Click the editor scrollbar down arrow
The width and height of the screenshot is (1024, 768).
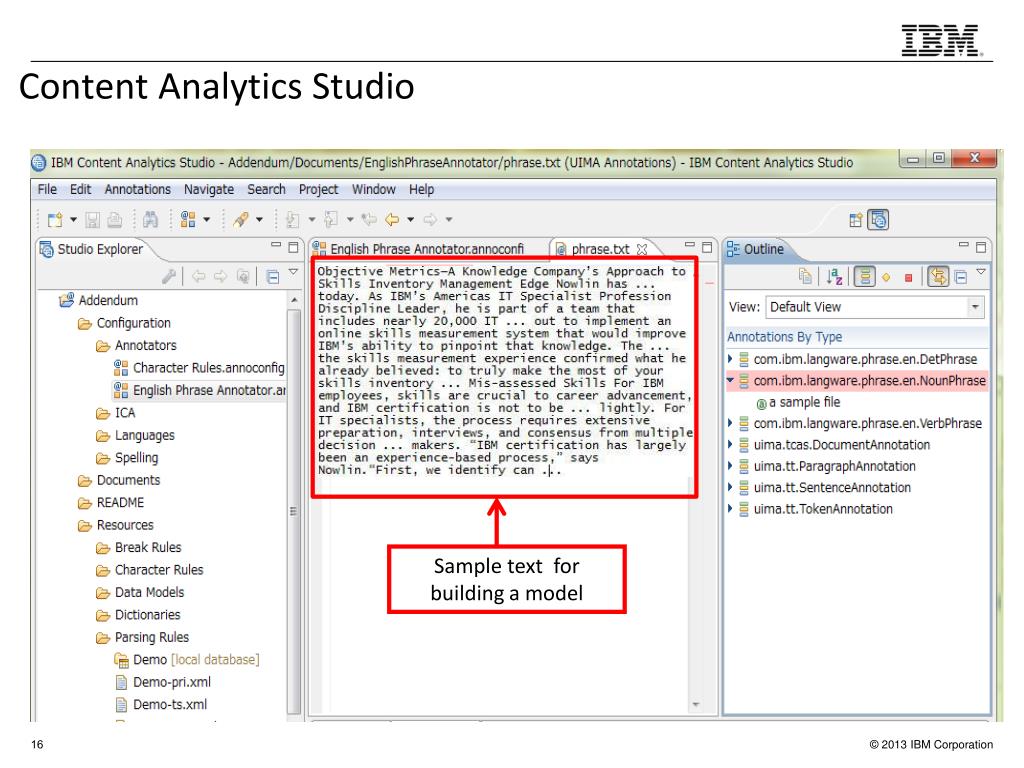coord(696,704)
